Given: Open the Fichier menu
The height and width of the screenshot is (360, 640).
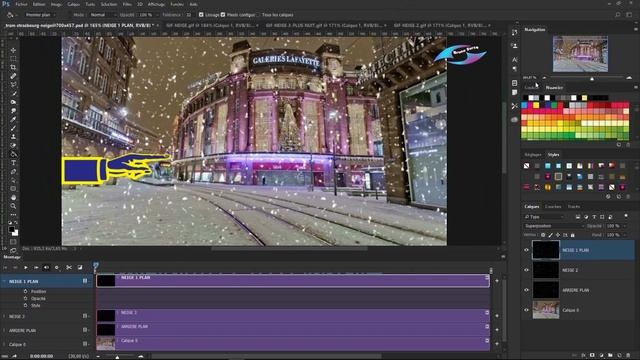Looking at the screenshot, I should coord(21,4).
